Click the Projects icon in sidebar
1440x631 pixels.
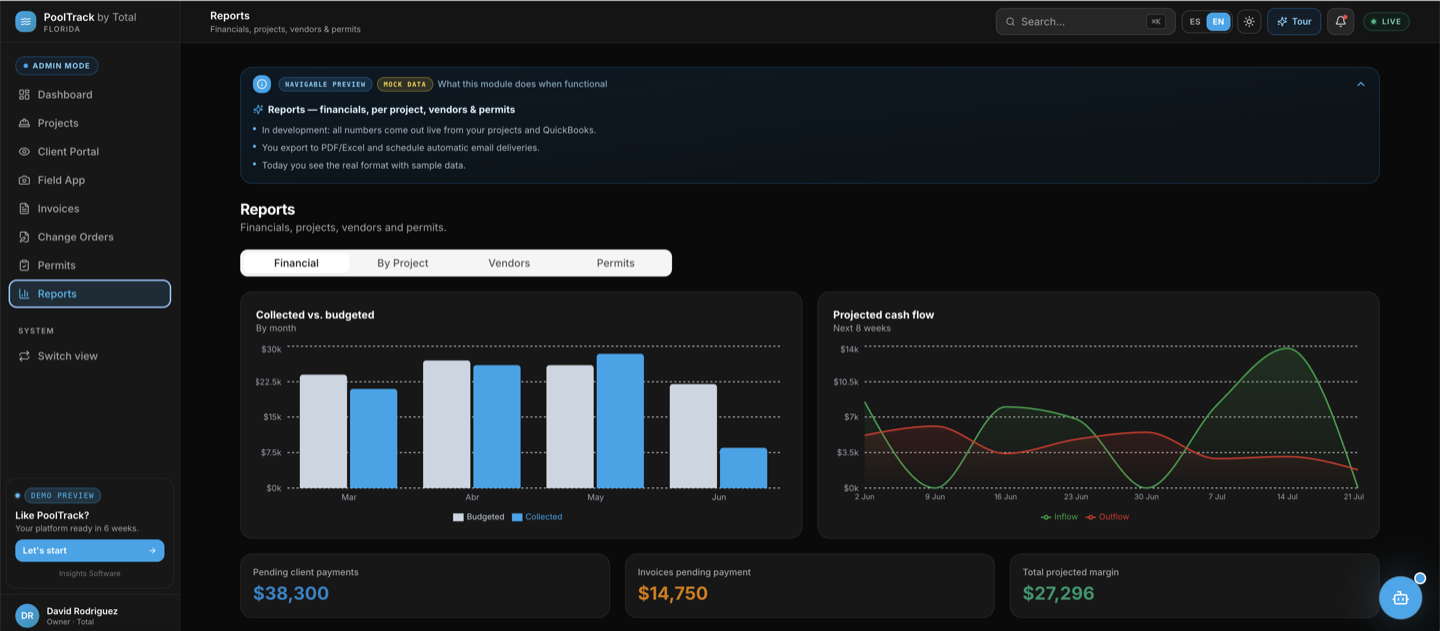coord(25,123)
